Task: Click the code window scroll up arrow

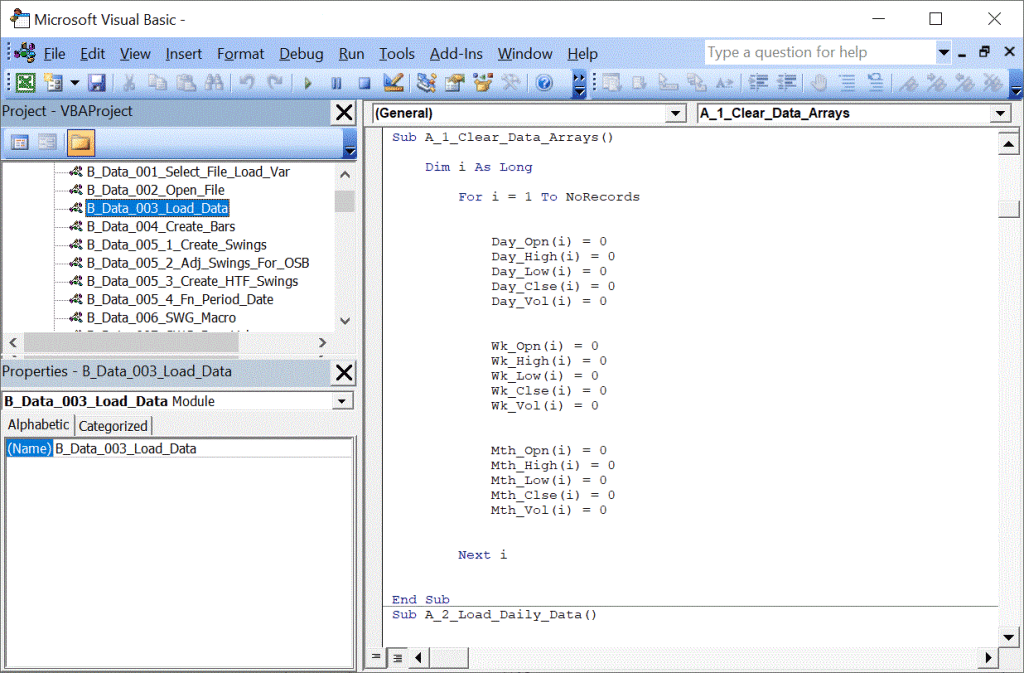Action: coord(1008,143)
